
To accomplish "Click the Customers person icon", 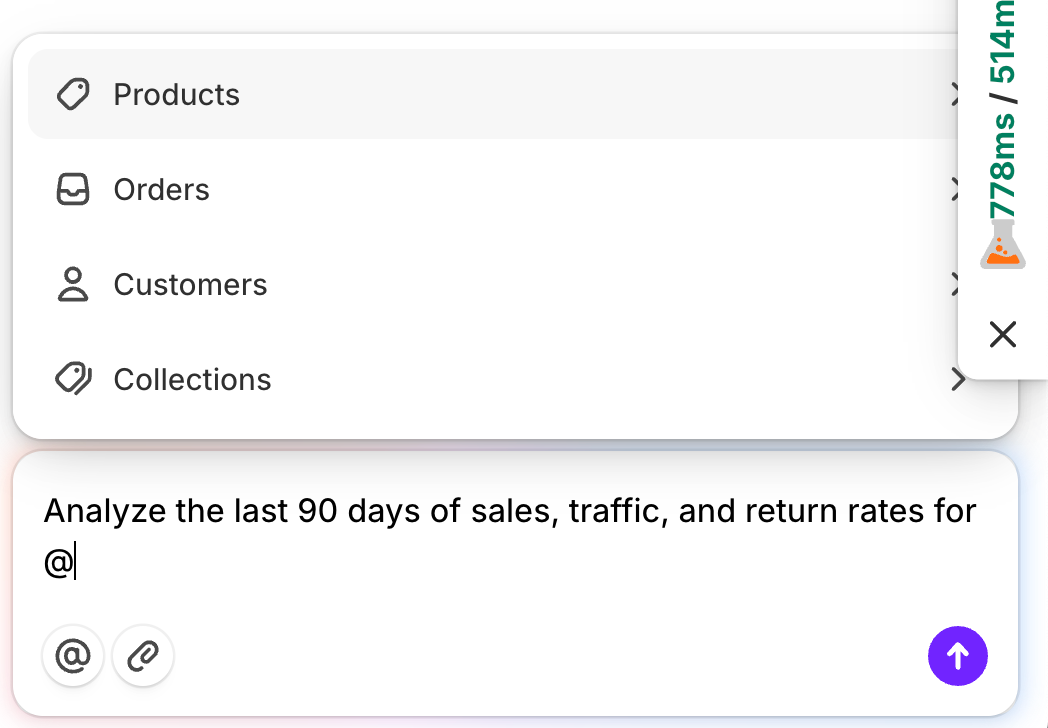I will pyautogui.click(x=73, y=285).
